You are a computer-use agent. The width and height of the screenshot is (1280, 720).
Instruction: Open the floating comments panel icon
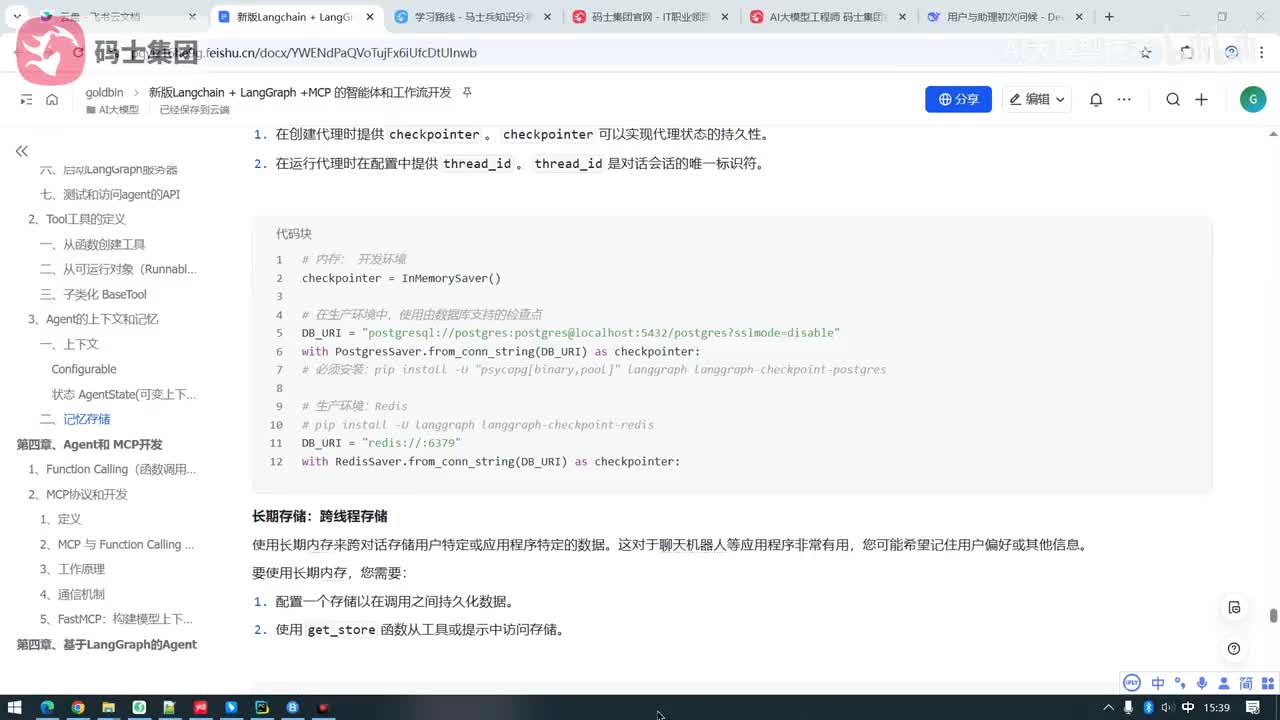[1234, 608]
